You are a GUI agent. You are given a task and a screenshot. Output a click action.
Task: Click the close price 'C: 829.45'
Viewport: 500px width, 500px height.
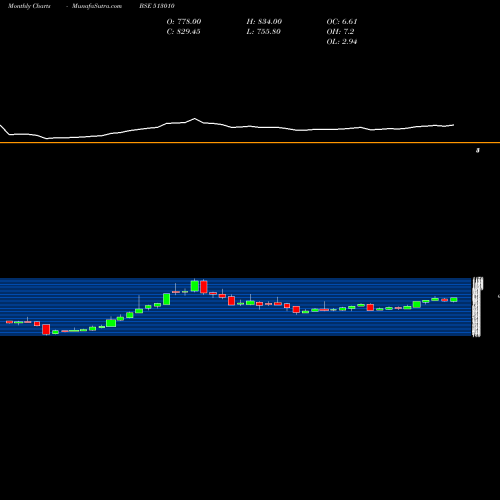[x=183, y=31]
